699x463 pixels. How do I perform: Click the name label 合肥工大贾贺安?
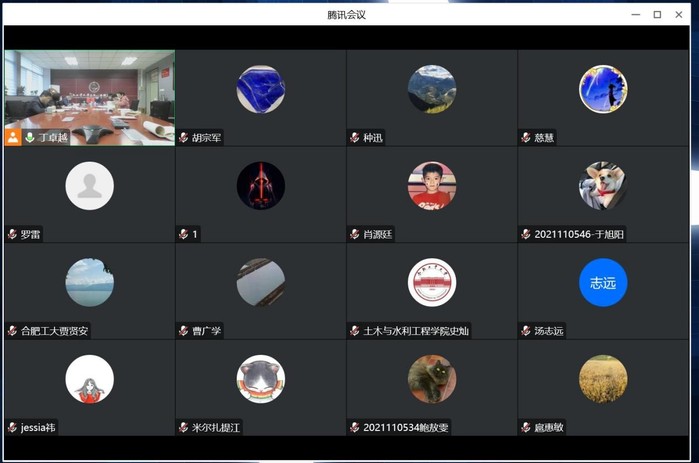[55, 331]
